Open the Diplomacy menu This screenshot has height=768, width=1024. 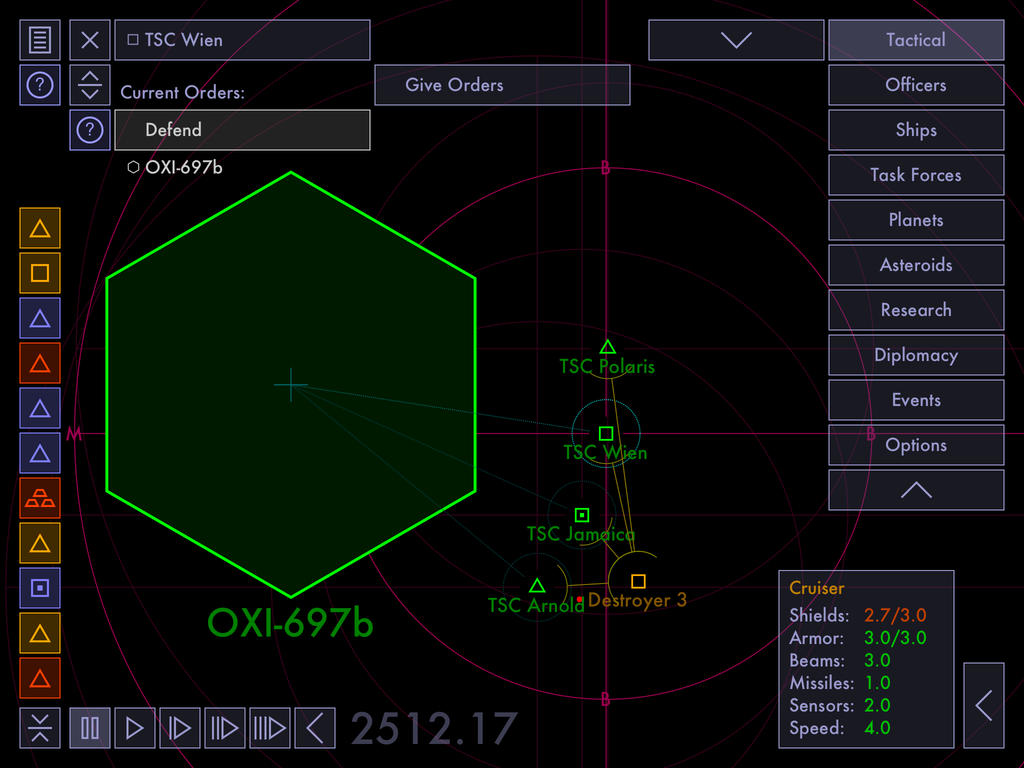tap(916, 355)
